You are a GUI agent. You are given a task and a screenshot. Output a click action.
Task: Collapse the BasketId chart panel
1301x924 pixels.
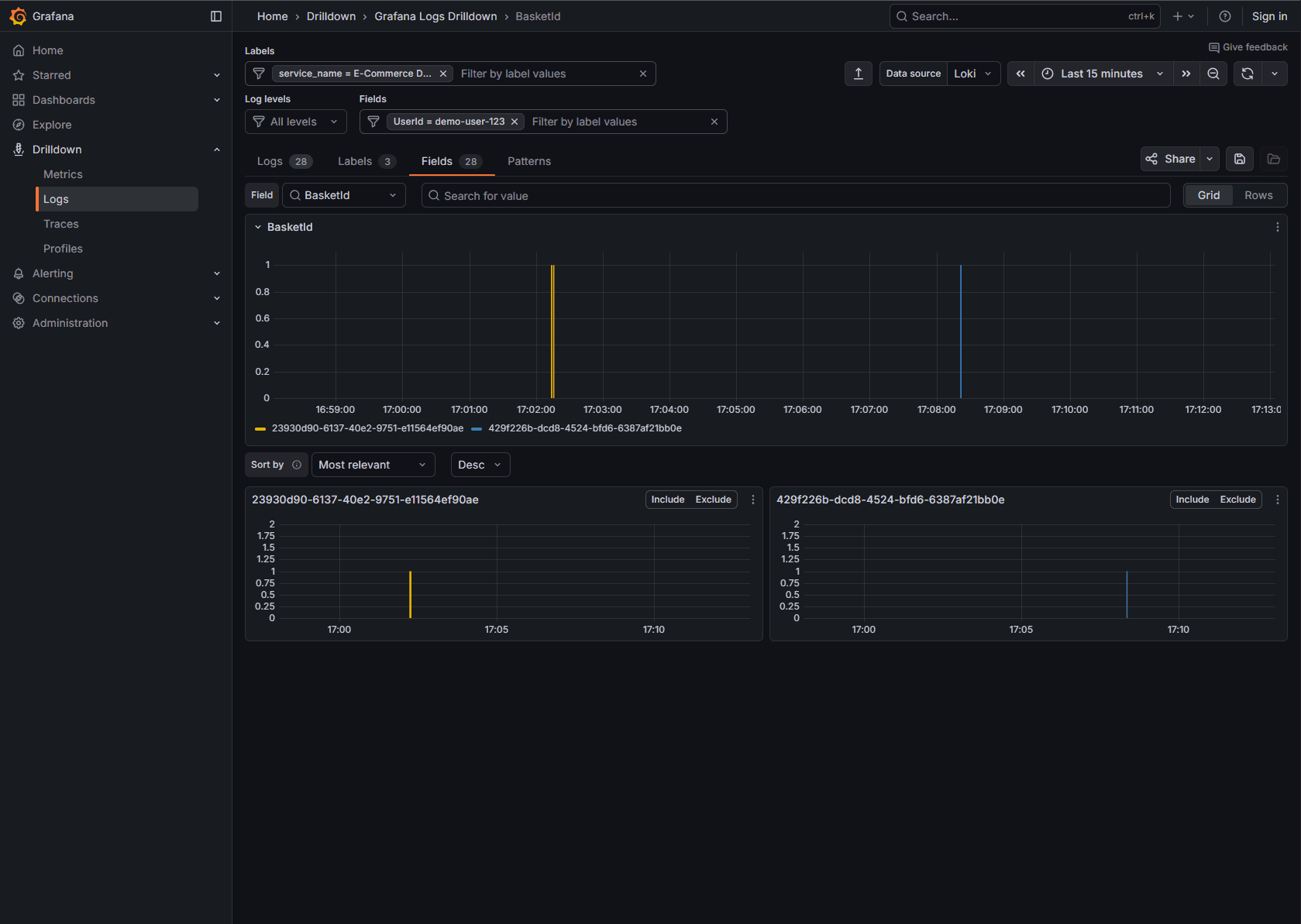click(x=258, y=226)
